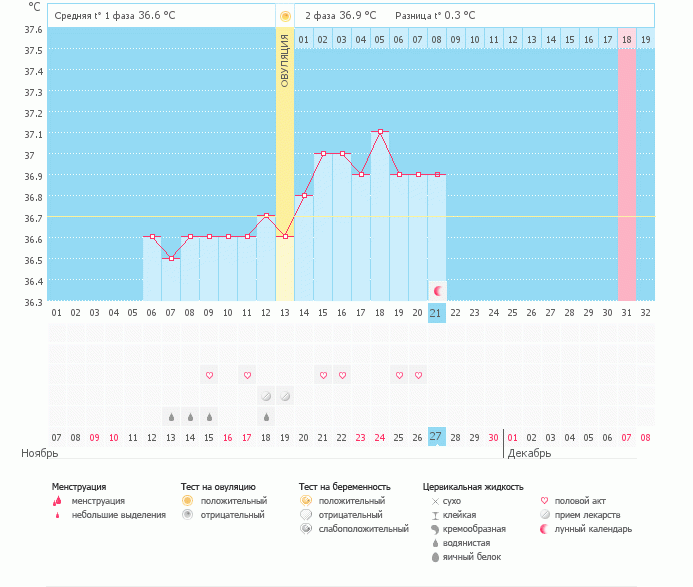This screenshot has width=693, height=587.
Task: Click the heart icon on November 17
Action: pos(248,375)
